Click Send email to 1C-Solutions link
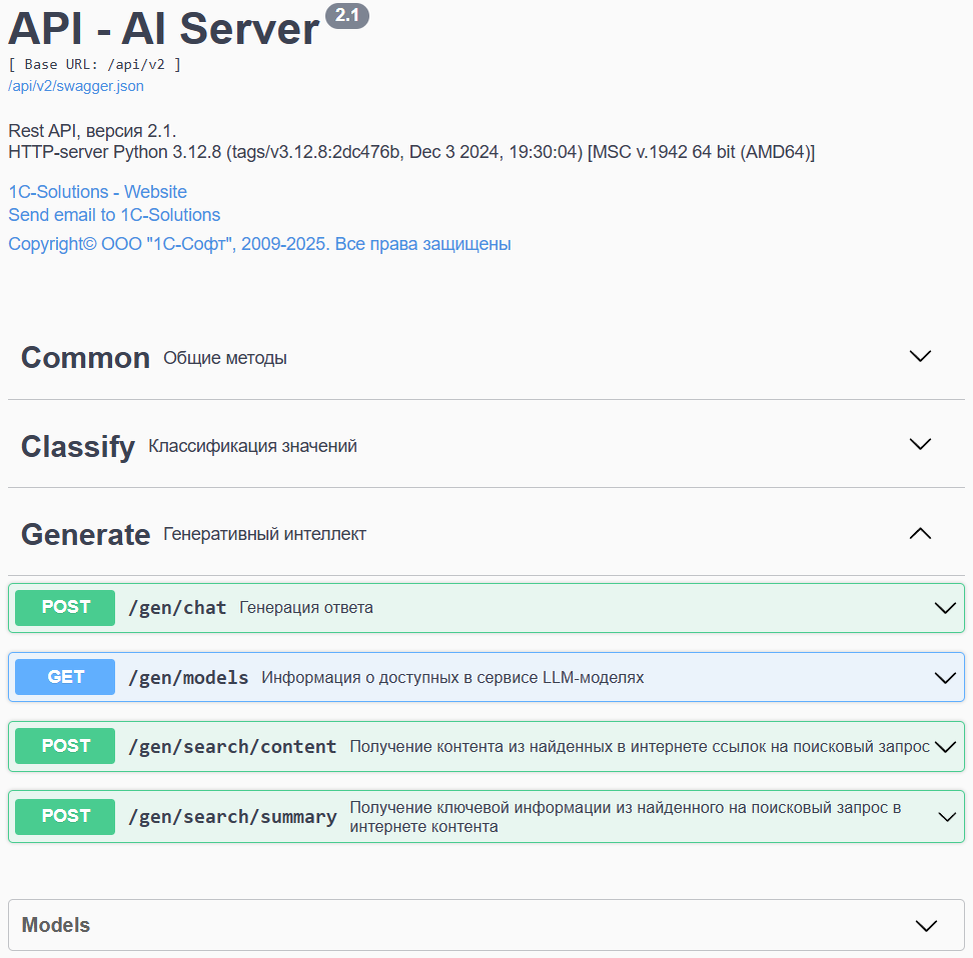Screen dimensions: 973x958 click(114, 215)
